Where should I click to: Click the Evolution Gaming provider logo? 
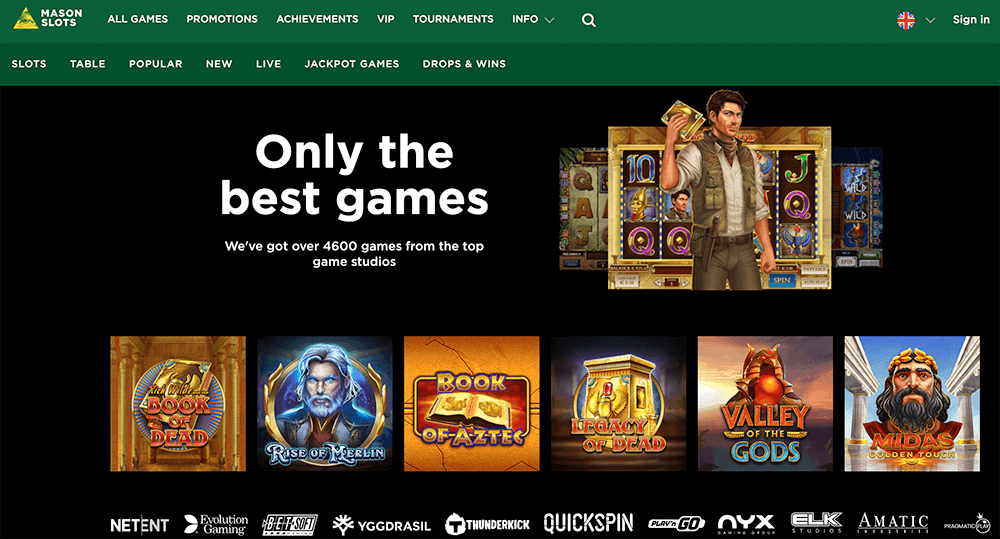coord(216,524)
